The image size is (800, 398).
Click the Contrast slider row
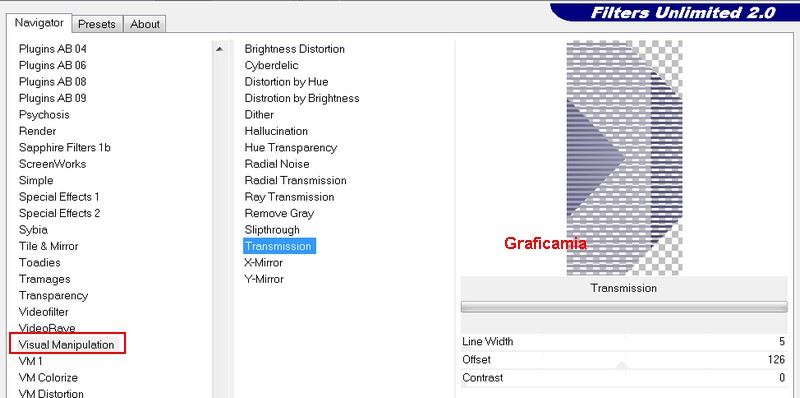pos(623,378)
